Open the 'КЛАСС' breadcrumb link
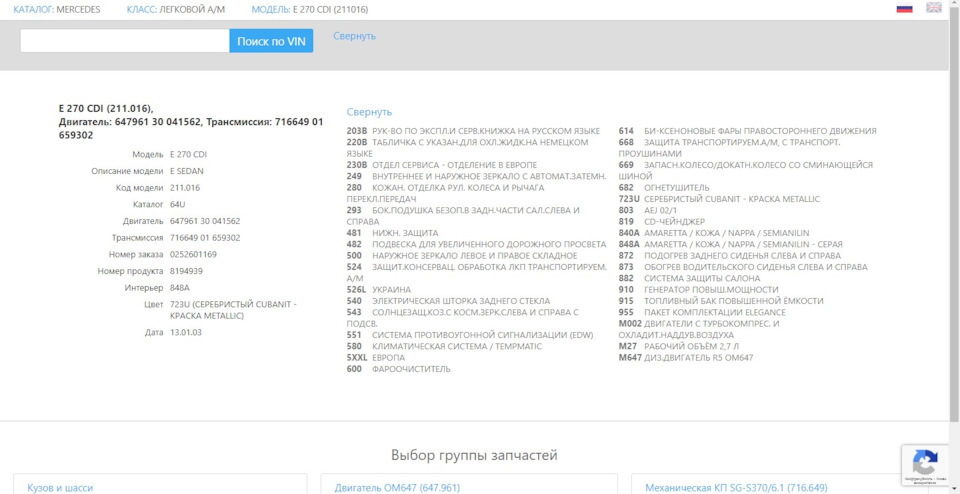 141,10
